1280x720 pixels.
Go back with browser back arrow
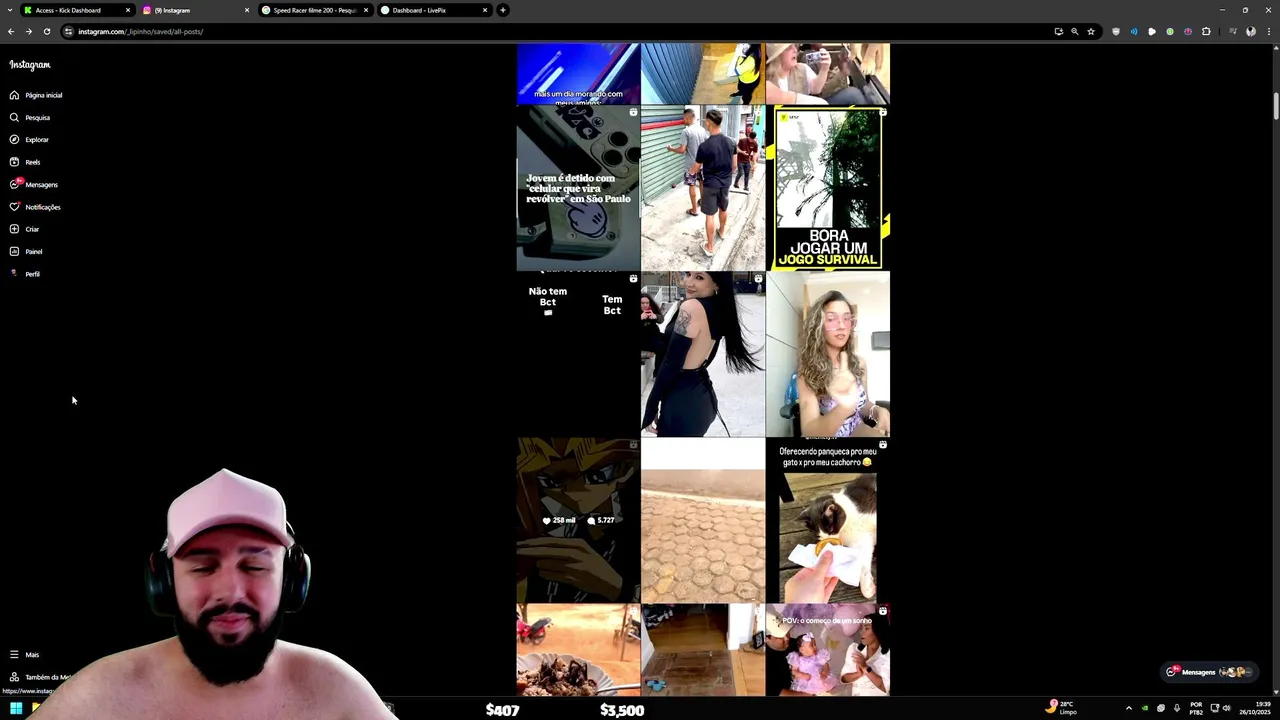(x=11, y=31)
